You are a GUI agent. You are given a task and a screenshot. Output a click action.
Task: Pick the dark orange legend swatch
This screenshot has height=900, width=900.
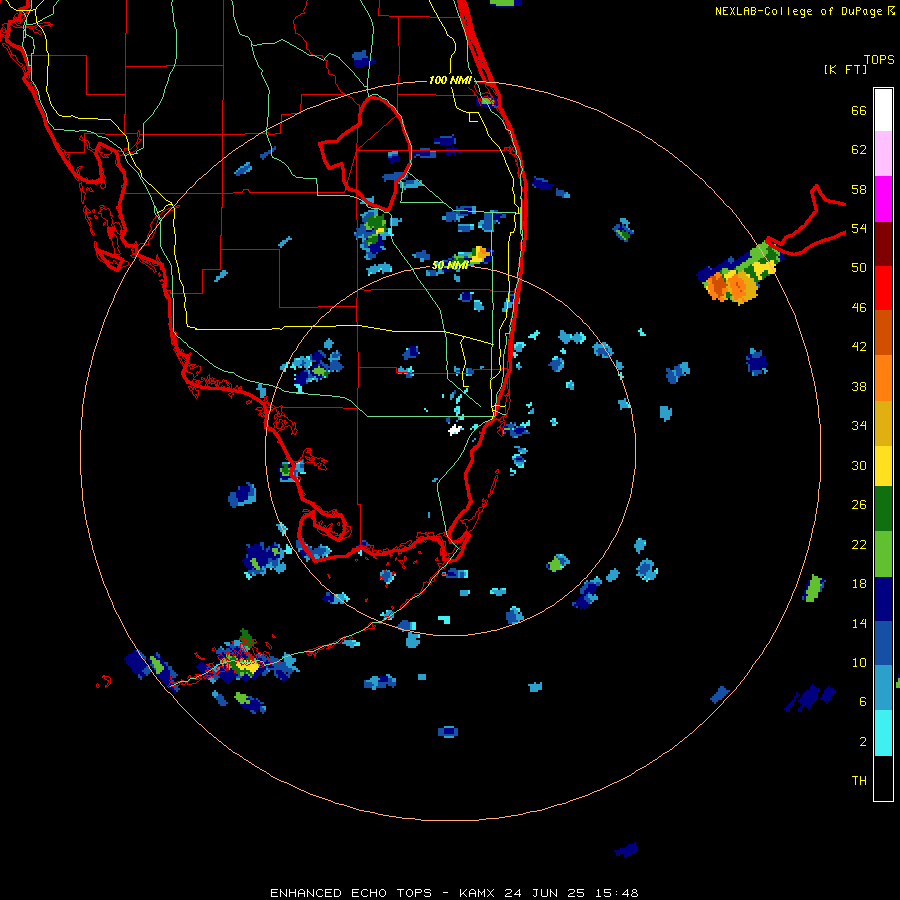point(883,332)
